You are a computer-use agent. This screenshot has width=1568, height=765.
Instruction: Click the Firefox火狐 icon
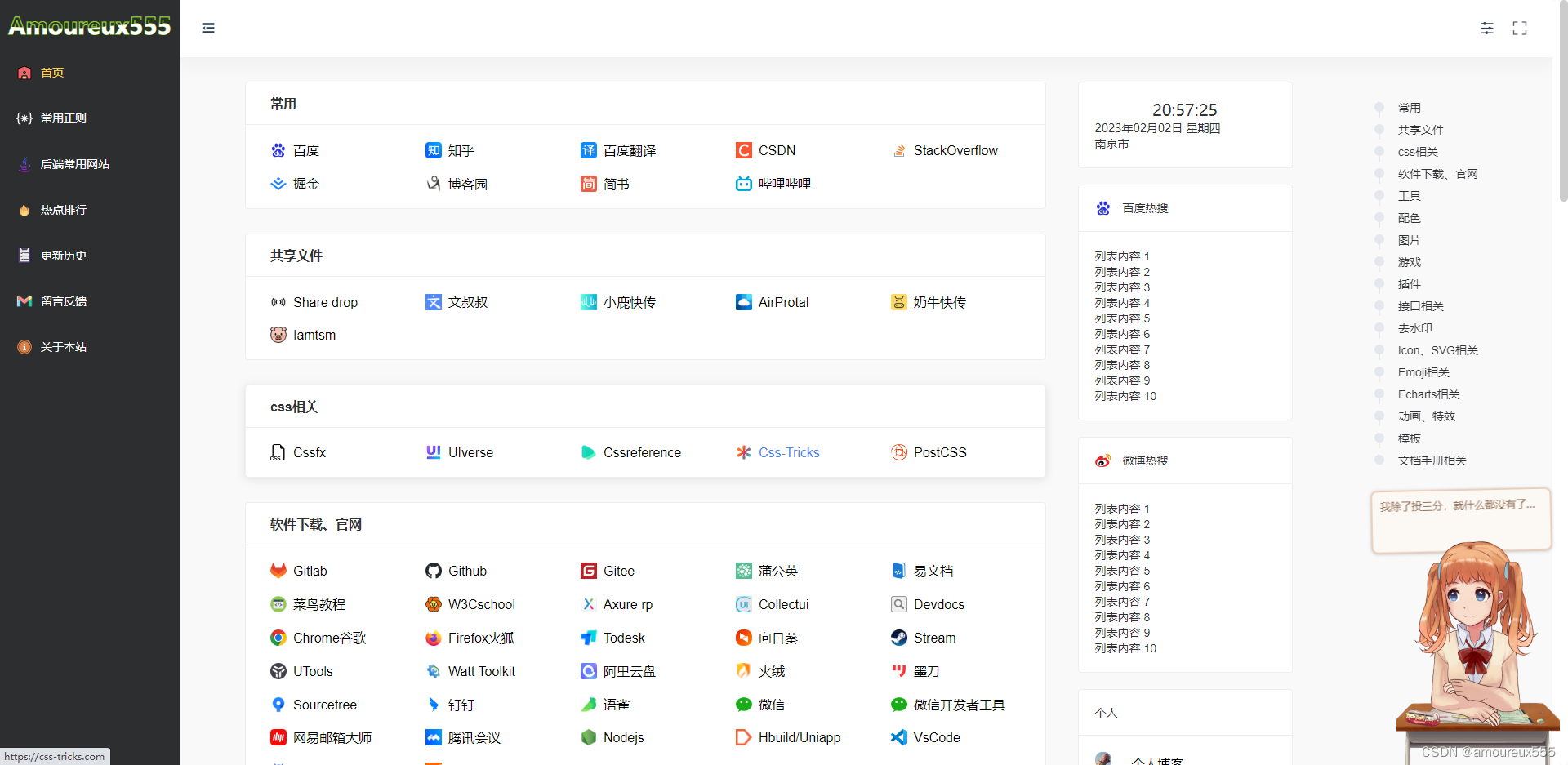pos(434,638)
